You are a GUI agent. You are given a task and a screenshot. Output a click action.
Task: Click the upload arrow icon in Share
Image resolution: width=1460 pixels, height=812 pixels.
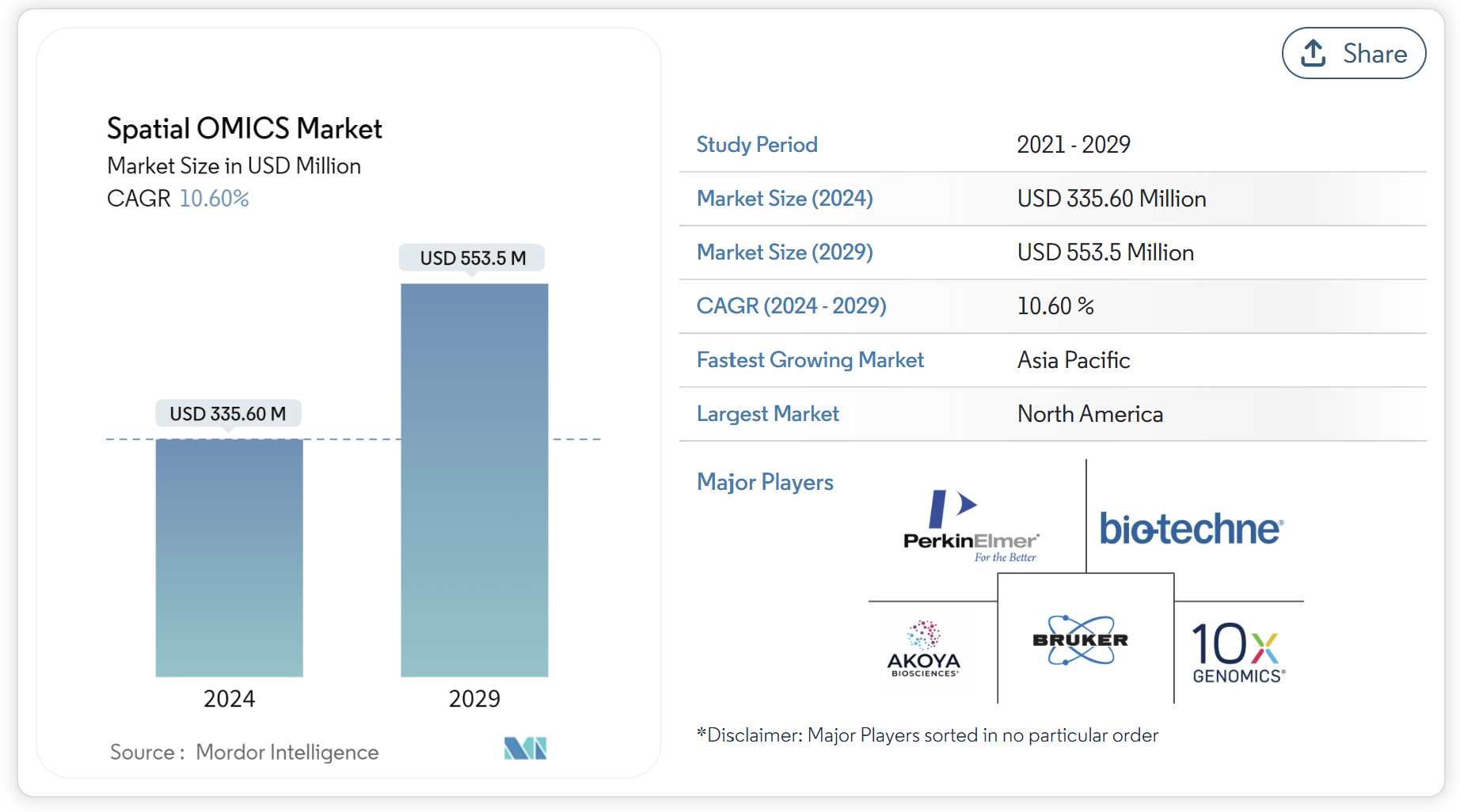pyautogui.click(x=1314, y=53)
